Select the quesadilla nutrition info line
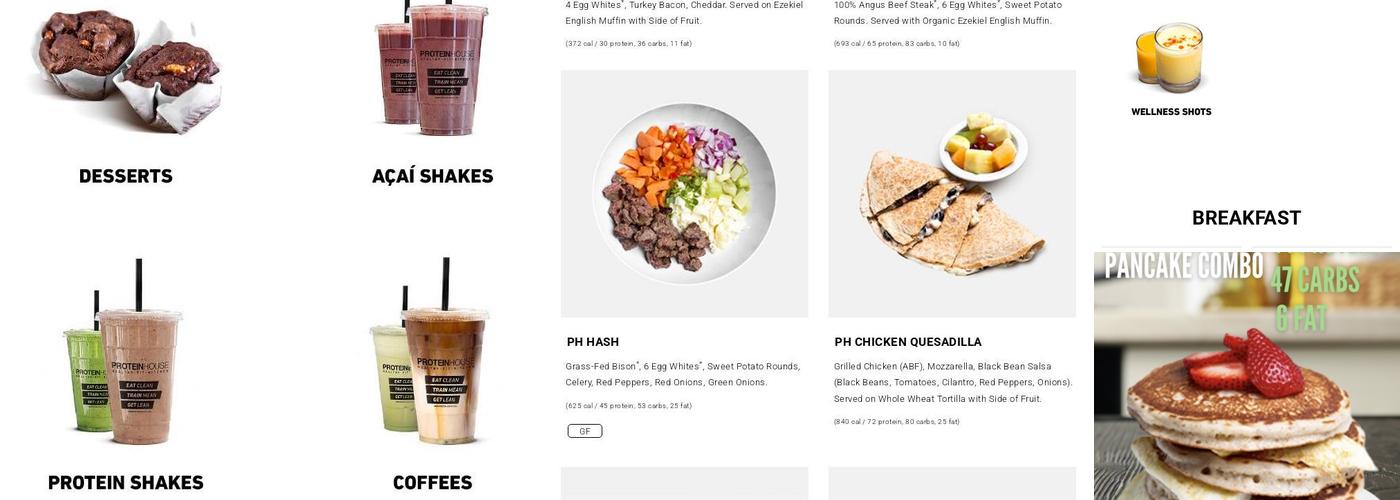This screenshot has height=500, width=1400. [897, 422]
